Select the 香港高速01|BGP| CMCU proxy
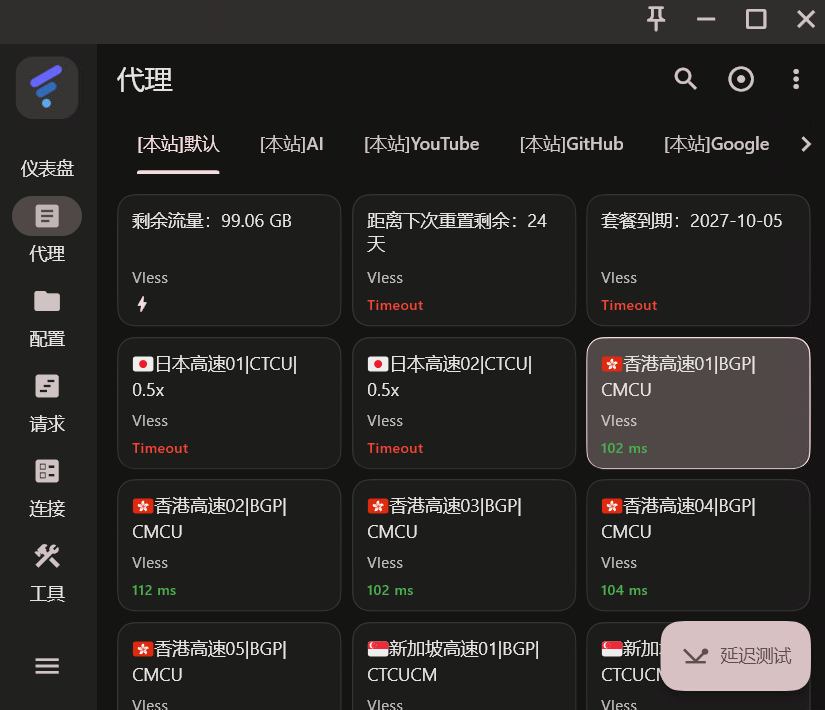Image resolution: width=825 pixels, height=710 pixels. point(698,403)
